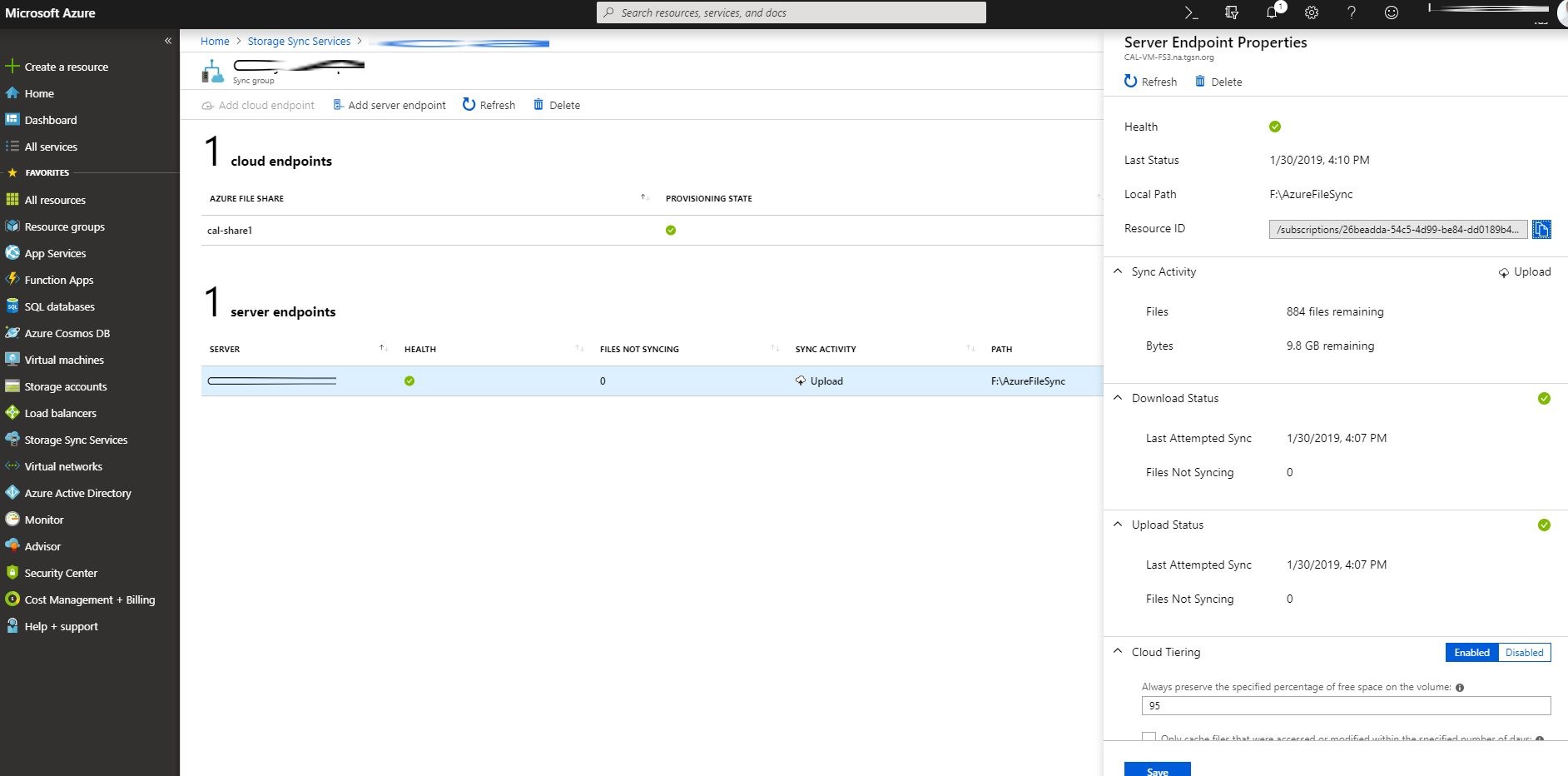Click Add server endpoint button
Image resolution: width=1568 pixels, height=776 pixels.
point(389,105)
